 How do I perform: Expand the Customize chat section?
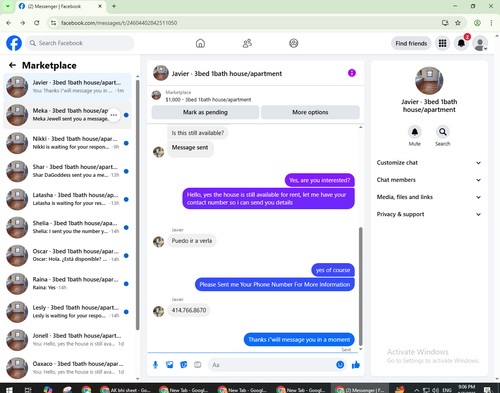pos(429,163)
